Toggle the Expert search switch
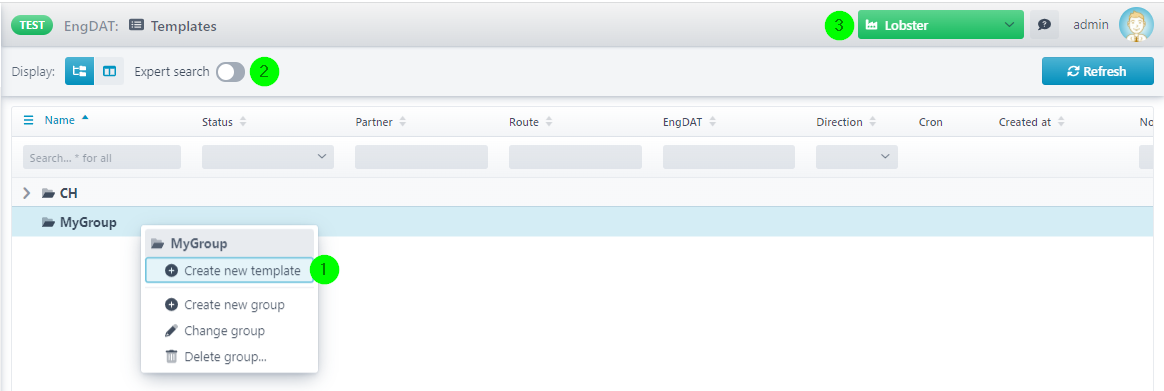 point(230,72)
